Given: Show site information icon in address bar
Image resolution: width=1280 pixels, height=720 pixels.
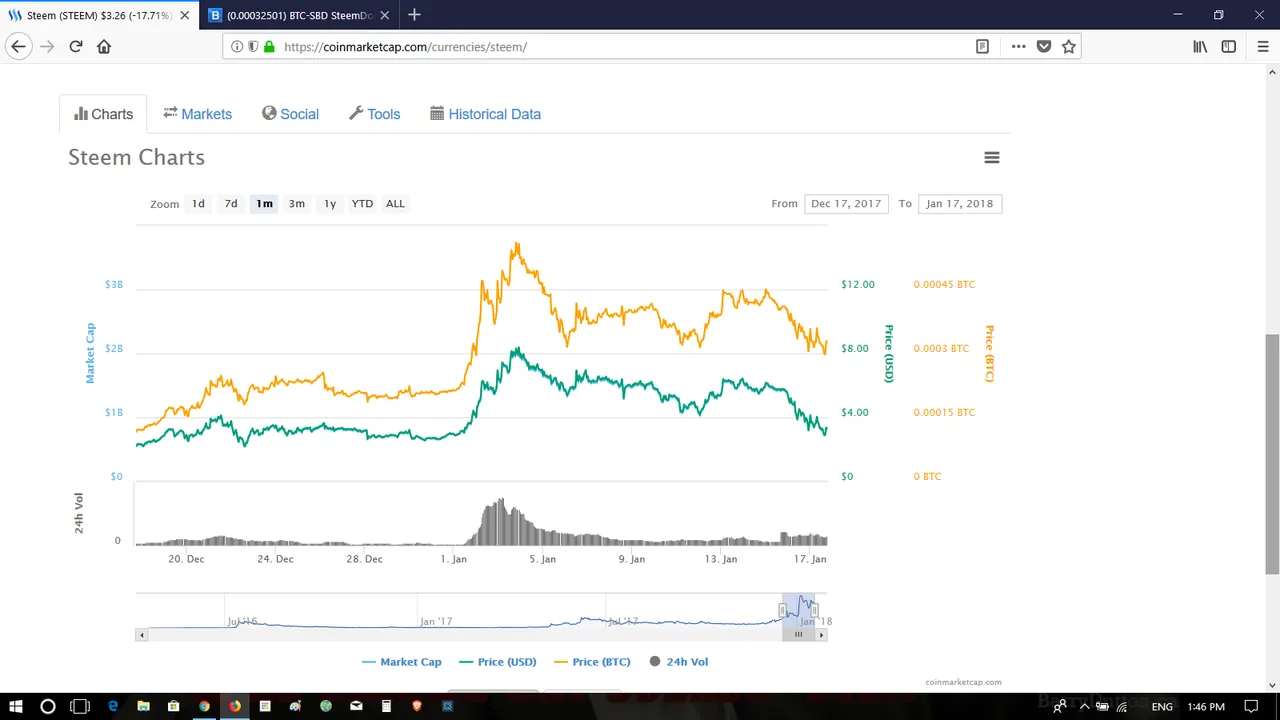Looking at the screenshot, I should point(237,46).
